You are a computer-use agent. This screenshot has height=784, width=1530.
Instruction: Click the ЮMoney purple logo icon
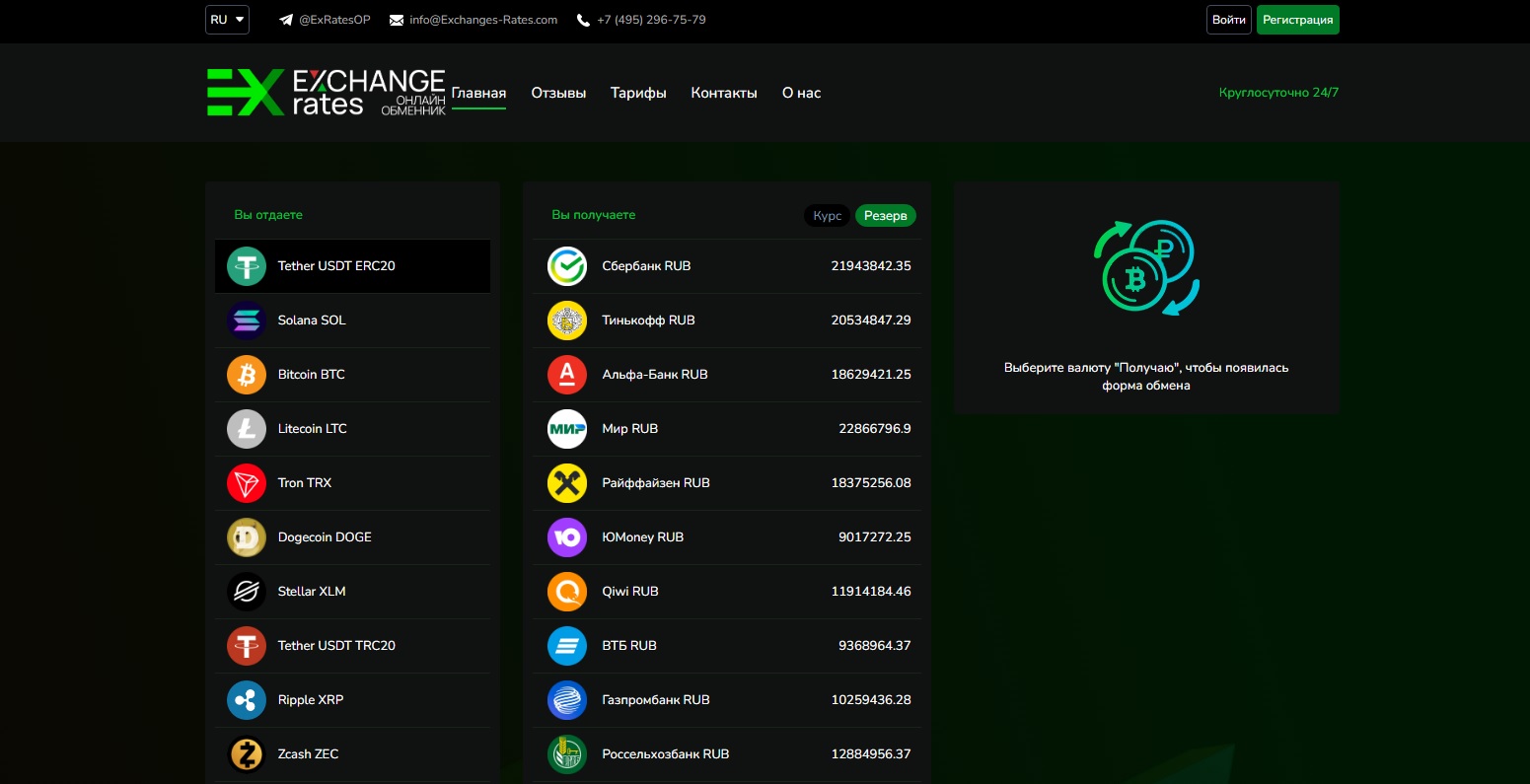567,537
